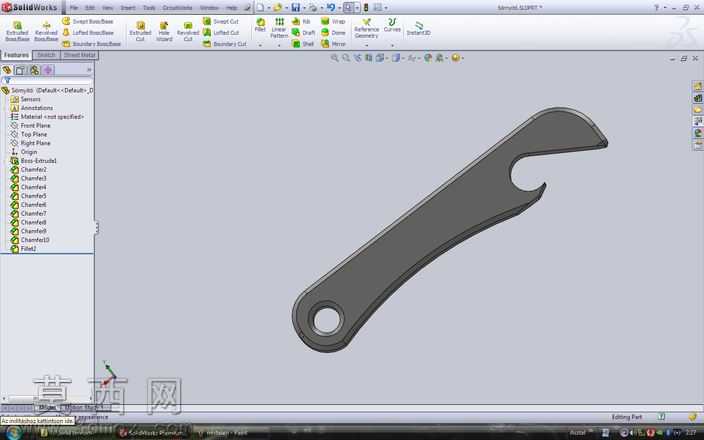The height and width of the screenshot is (440, 704).
Task: Select Chamfer10 in feature tree
Action: [30, 240]
